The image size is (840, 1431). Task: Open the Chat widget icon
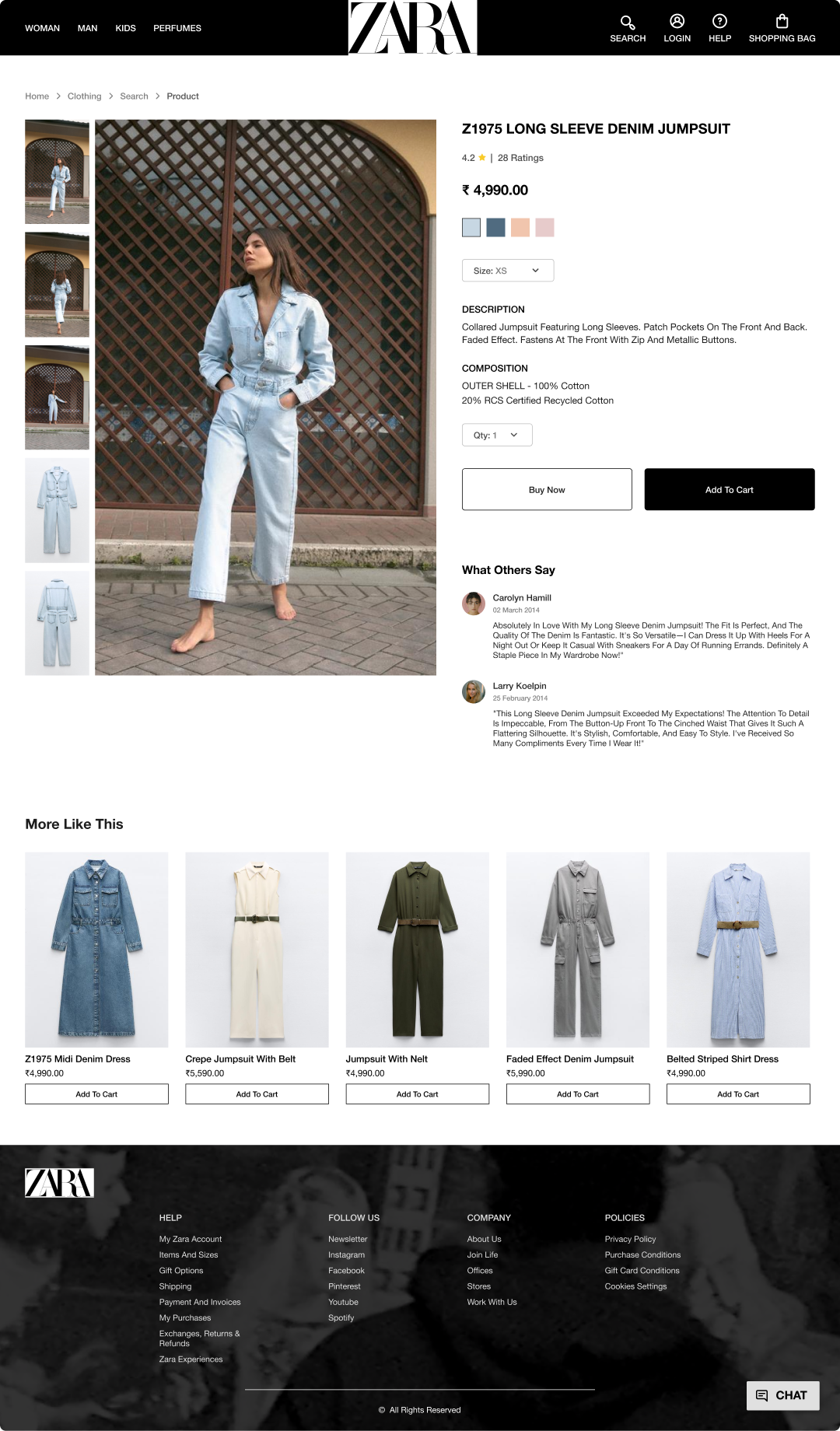tap(762, 1395)
